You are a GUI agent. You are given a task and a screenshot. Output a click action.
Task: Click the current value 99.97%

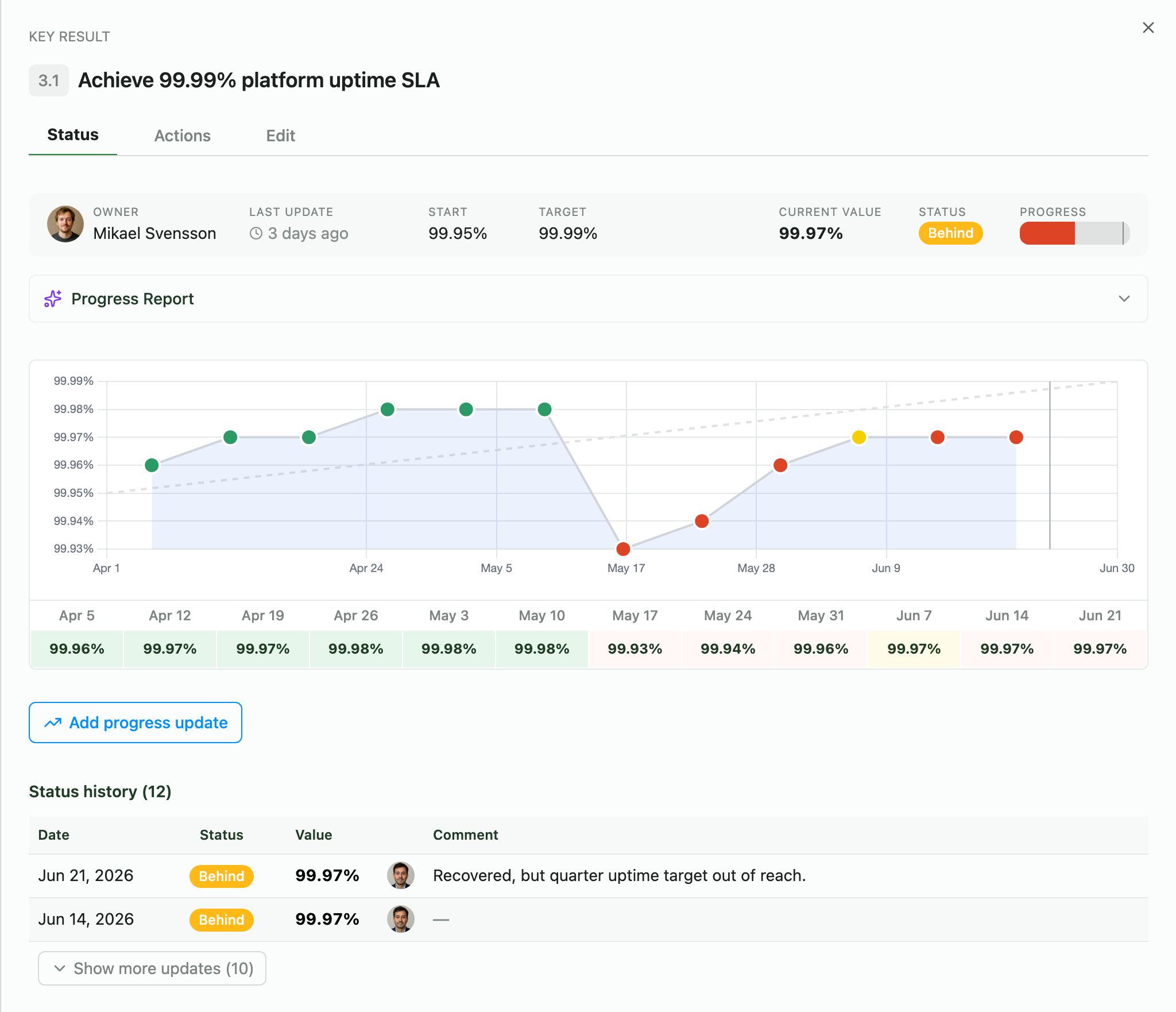pyautogui.click(x=811, y=234)
